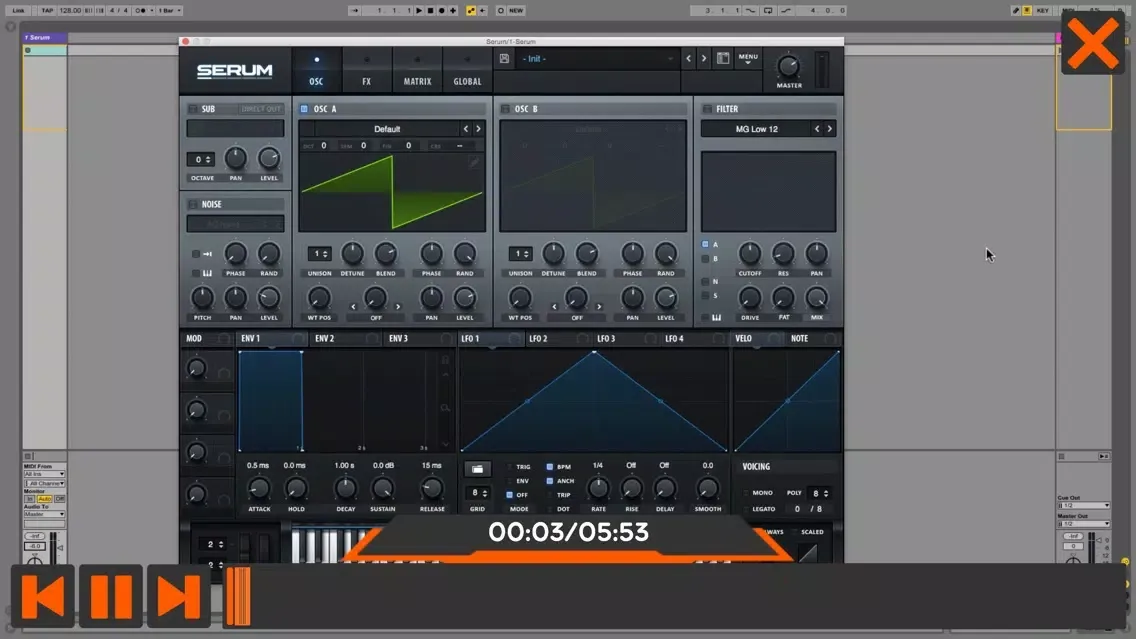The image size is (1136, 639).
Task: Toggle filter routing S checkbox
Action: 705,296
